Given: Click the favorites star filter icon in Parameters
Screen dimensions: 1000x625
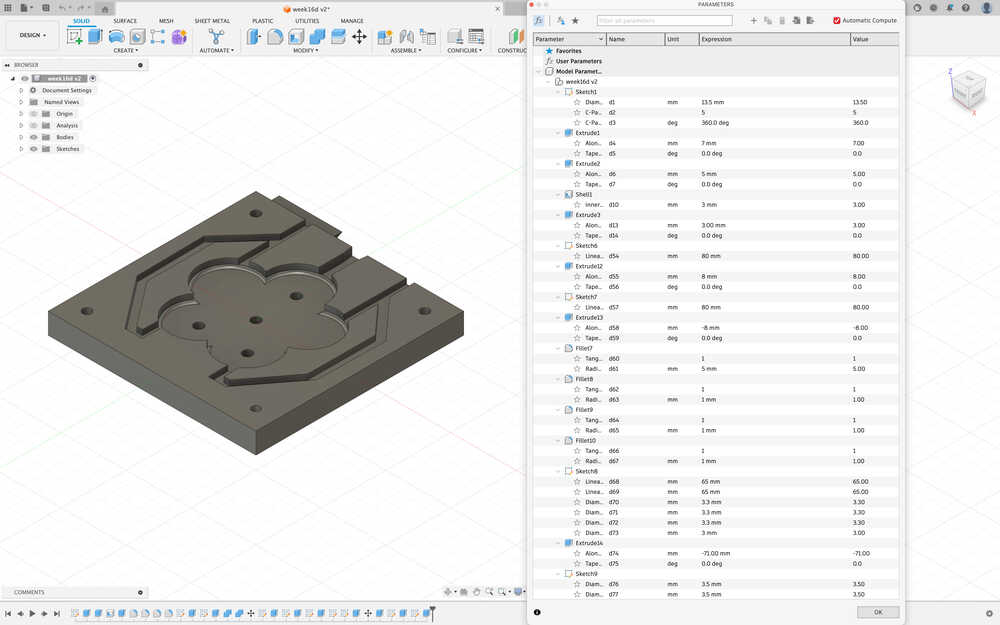Looking at the screenshot, I should point(575,20).
